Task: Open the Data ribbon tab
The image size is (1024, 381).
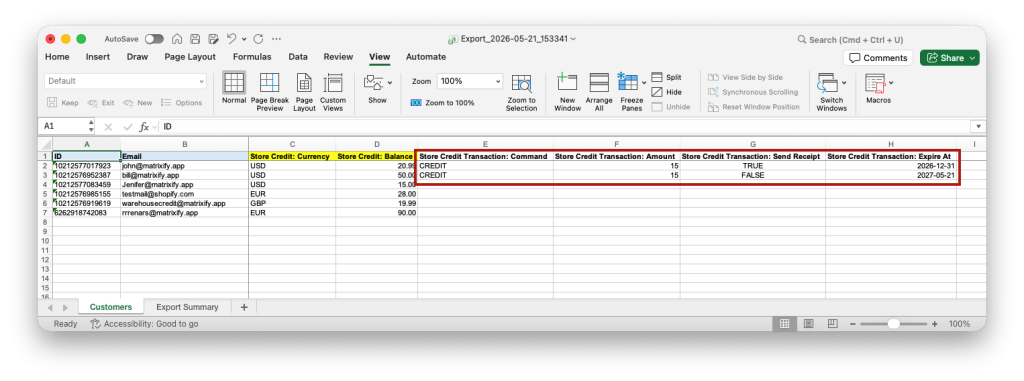Action: (298, 57)
